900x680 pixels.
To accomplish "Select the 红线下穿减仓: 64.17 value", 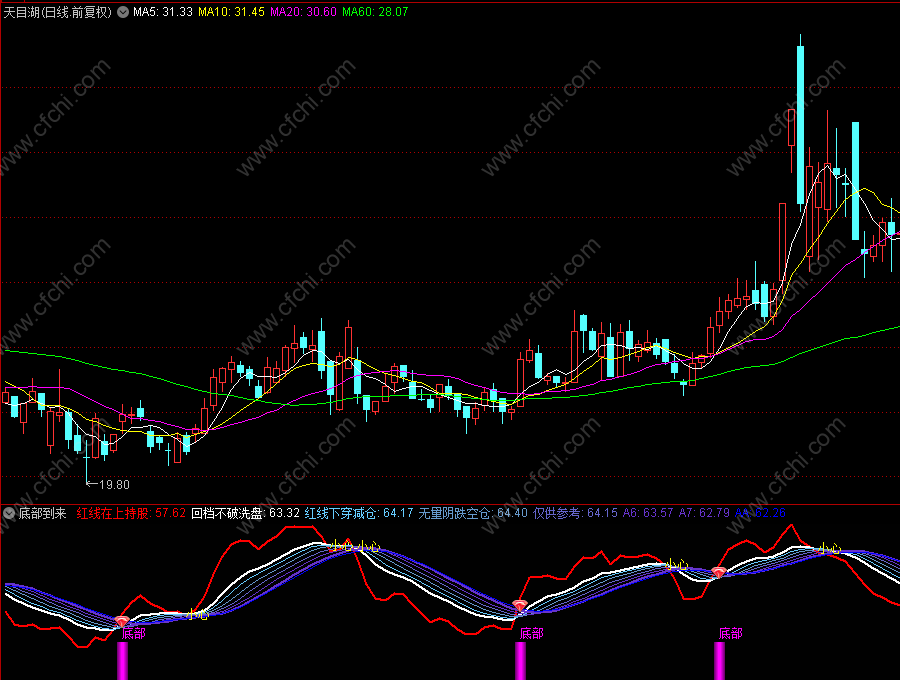I will (x=359, y=513).
